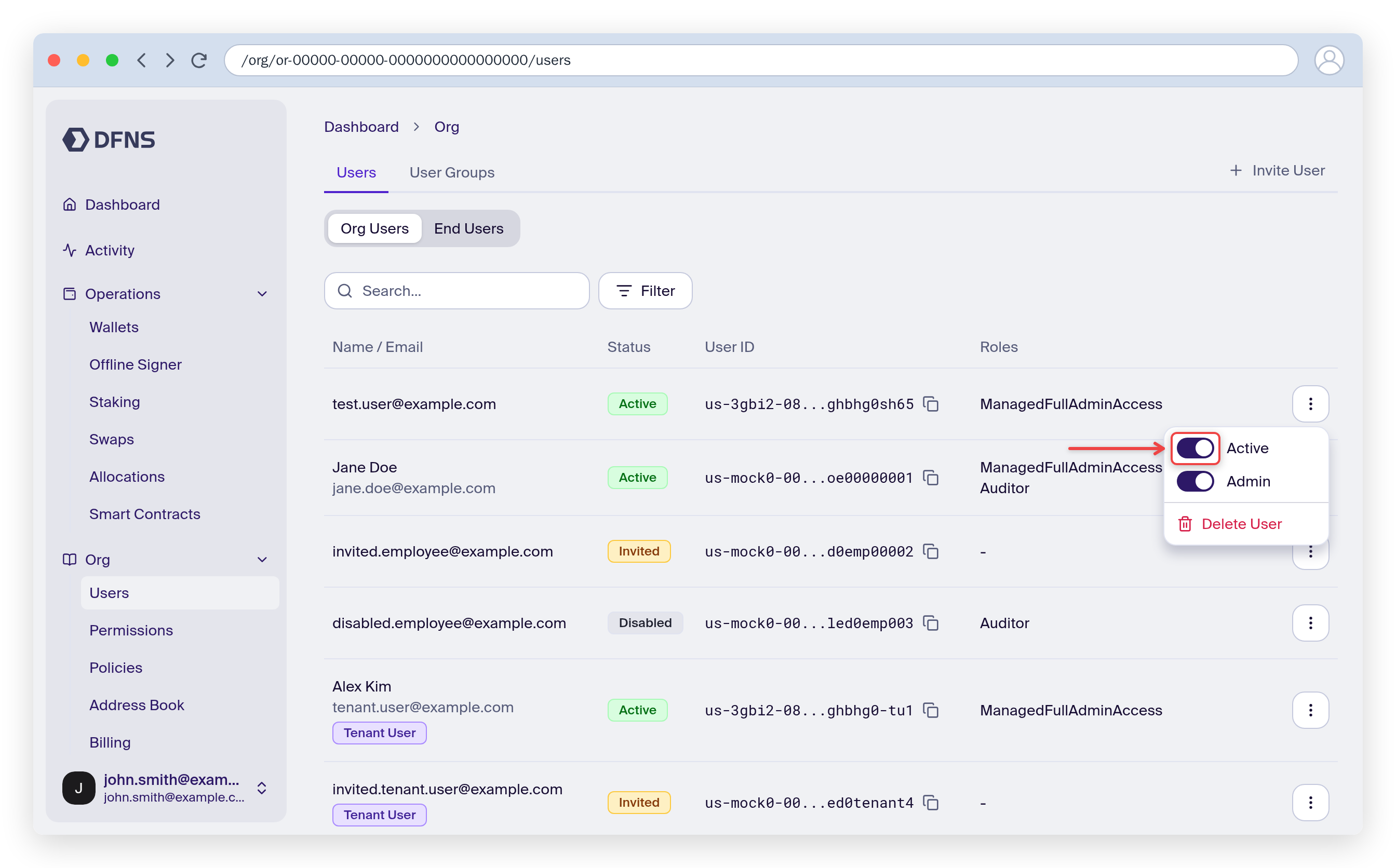Image resolution: width=1396 pixels, height=868 pixels.
Task: Open the Filter dropdown
Action: 646,291
